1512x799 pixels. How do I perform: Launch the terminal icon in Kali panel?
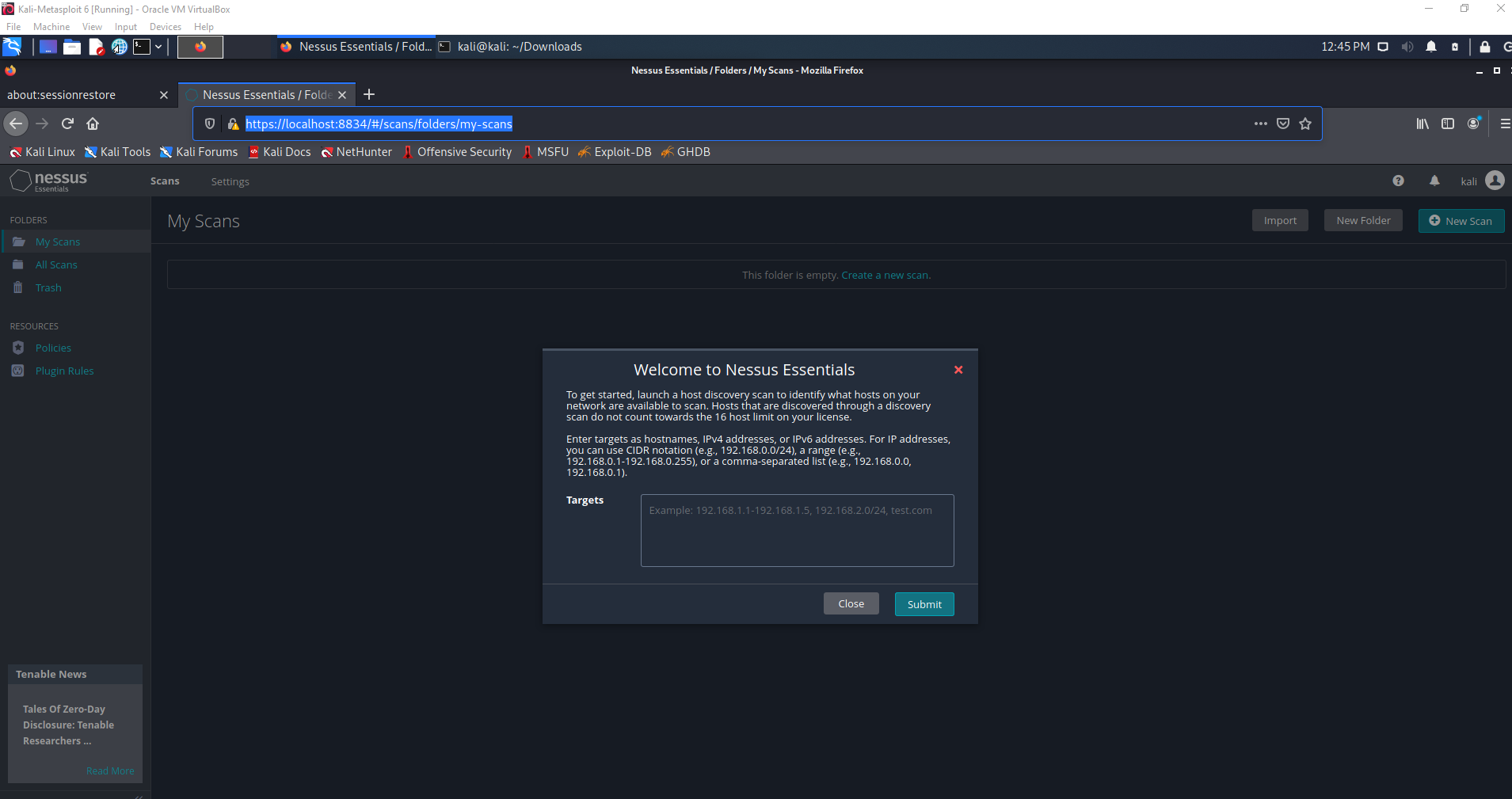click(142, 47)
